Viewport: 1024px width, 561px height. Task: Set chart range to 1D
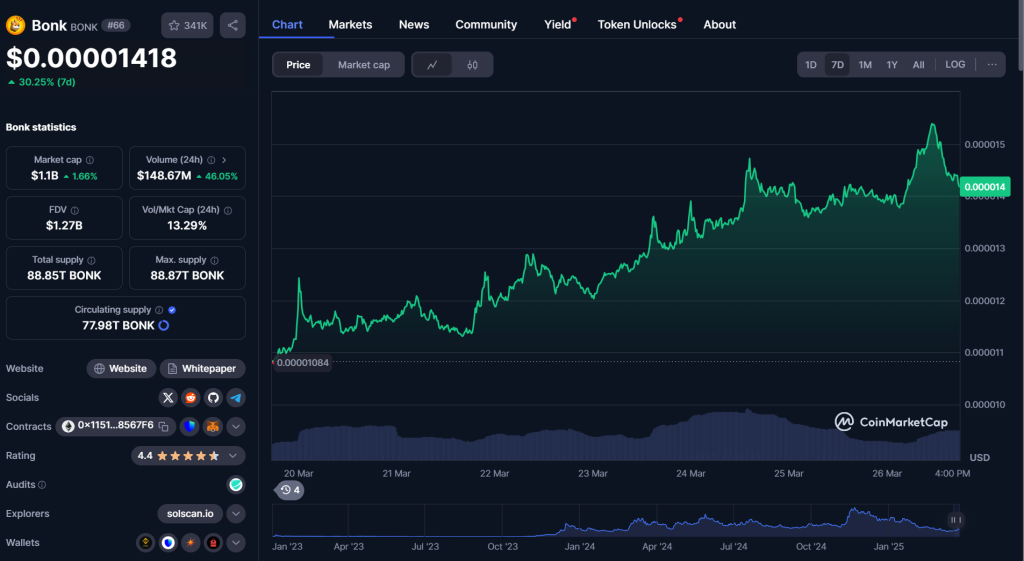(811, 65)
